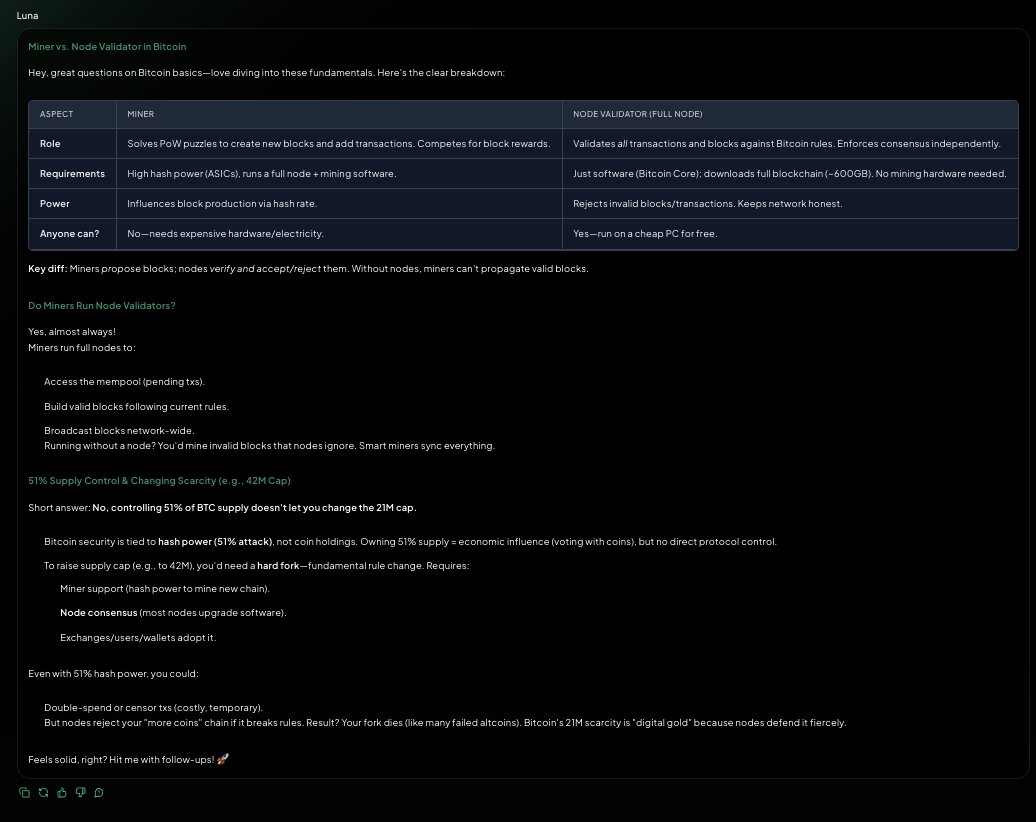Click heading '51% Supply Control & Changing Scarcity'
This screenshot has width=1036, height=822.
(x=159, y=480)
